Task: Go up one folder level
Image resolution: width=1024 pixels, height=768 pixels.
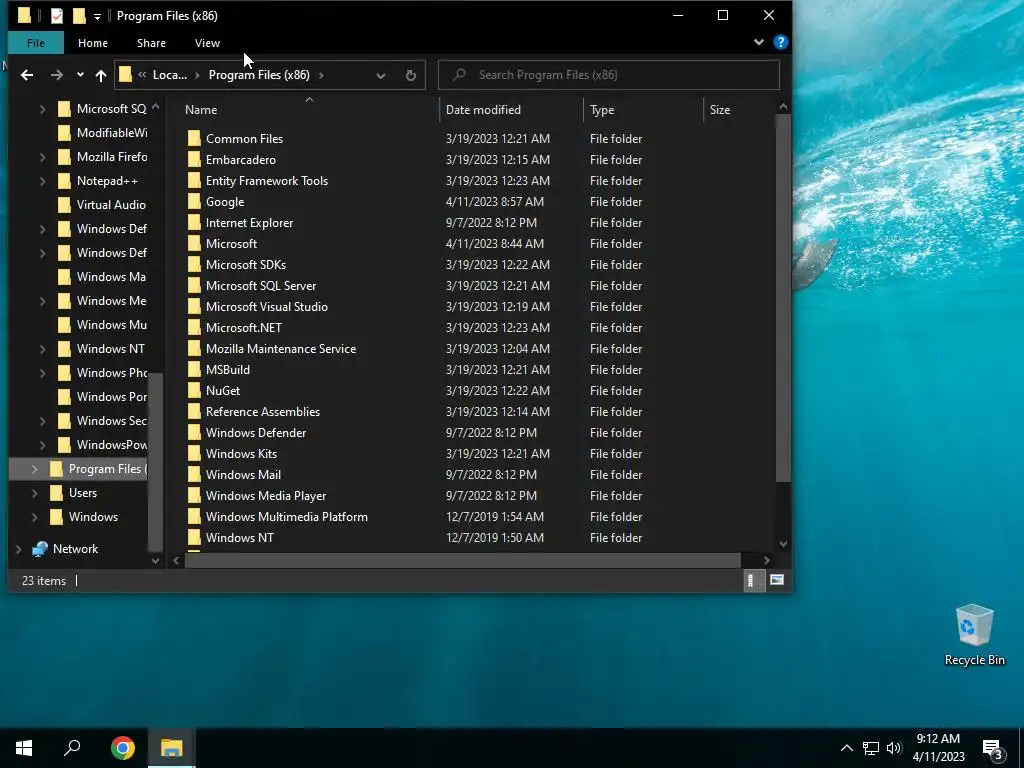Action: (101, 75)
